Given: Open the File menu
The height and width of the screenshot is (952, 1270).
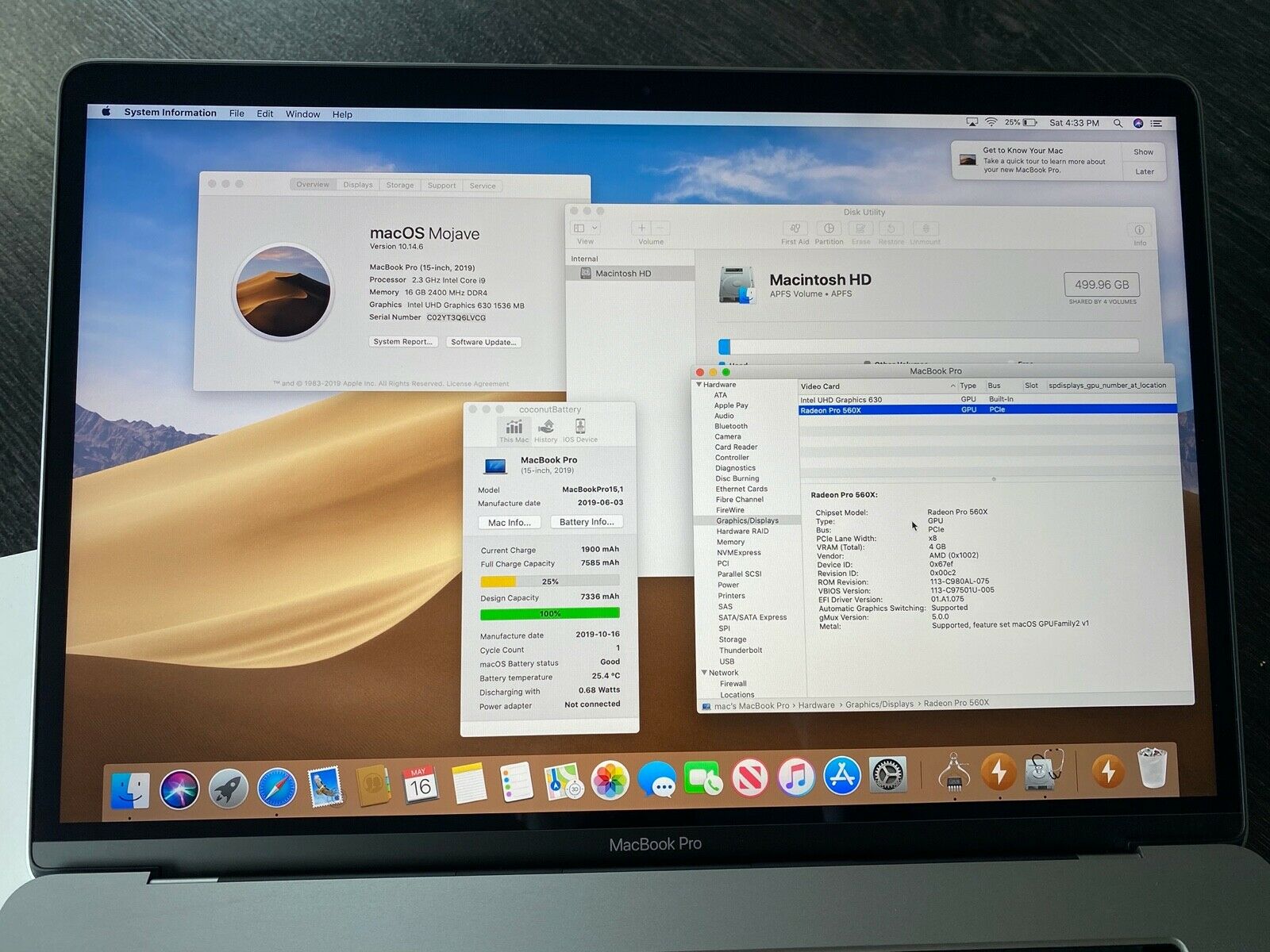Looking at the screenshot, I should tap(237, 113).
